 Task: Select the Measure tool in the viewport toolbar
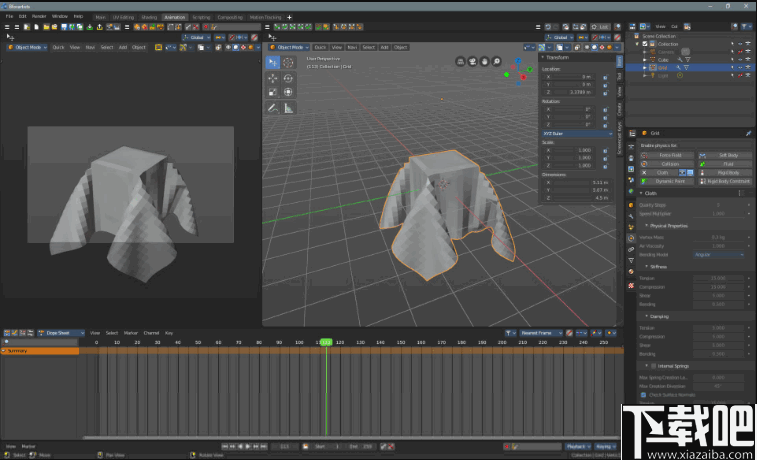point(288,108)
